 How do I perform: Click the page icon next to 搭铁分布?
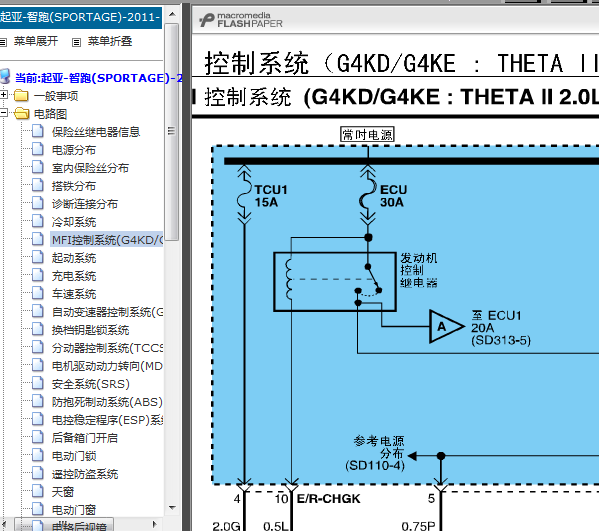coord(37,185)
